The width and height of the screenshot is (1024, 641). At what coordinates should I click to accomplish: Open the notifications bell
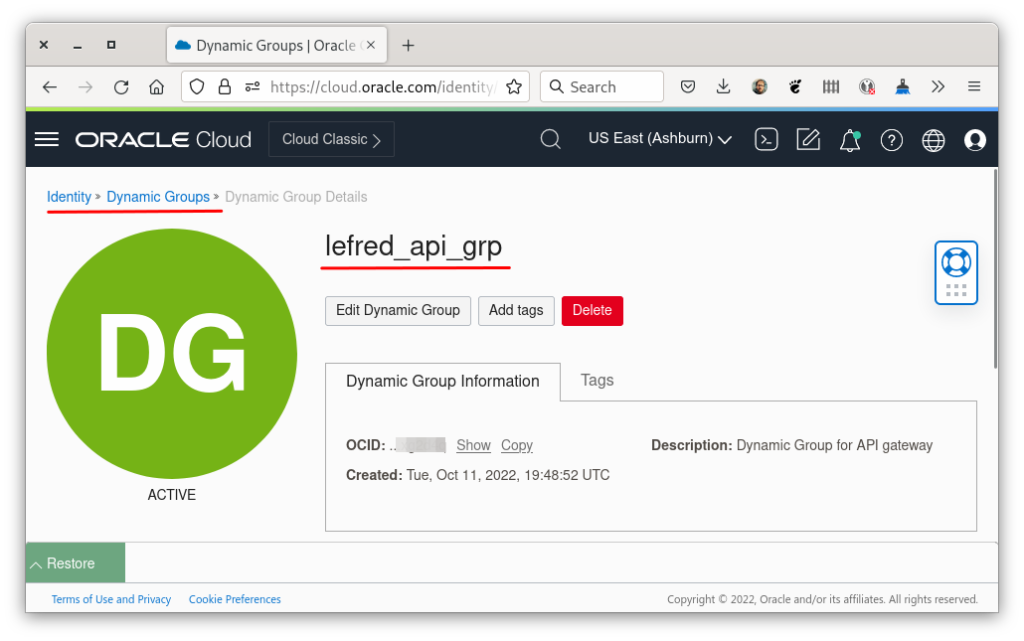tap(849, 139)
